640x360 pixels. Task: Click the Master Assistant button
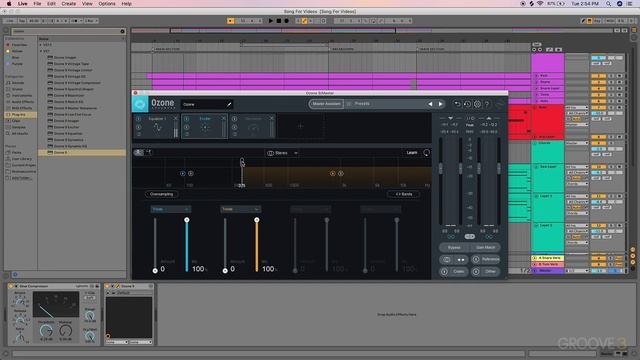coord(326,104)
